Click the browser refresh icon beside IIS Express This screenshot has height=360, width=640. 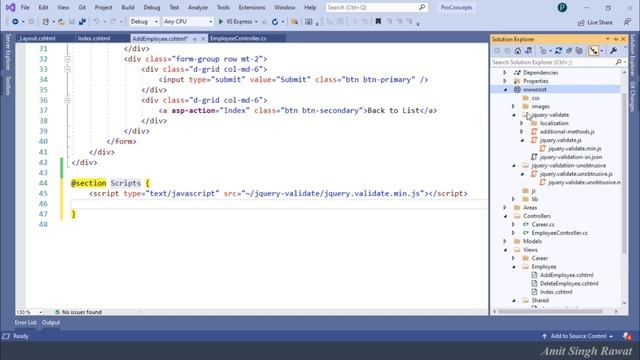(275, 22)
